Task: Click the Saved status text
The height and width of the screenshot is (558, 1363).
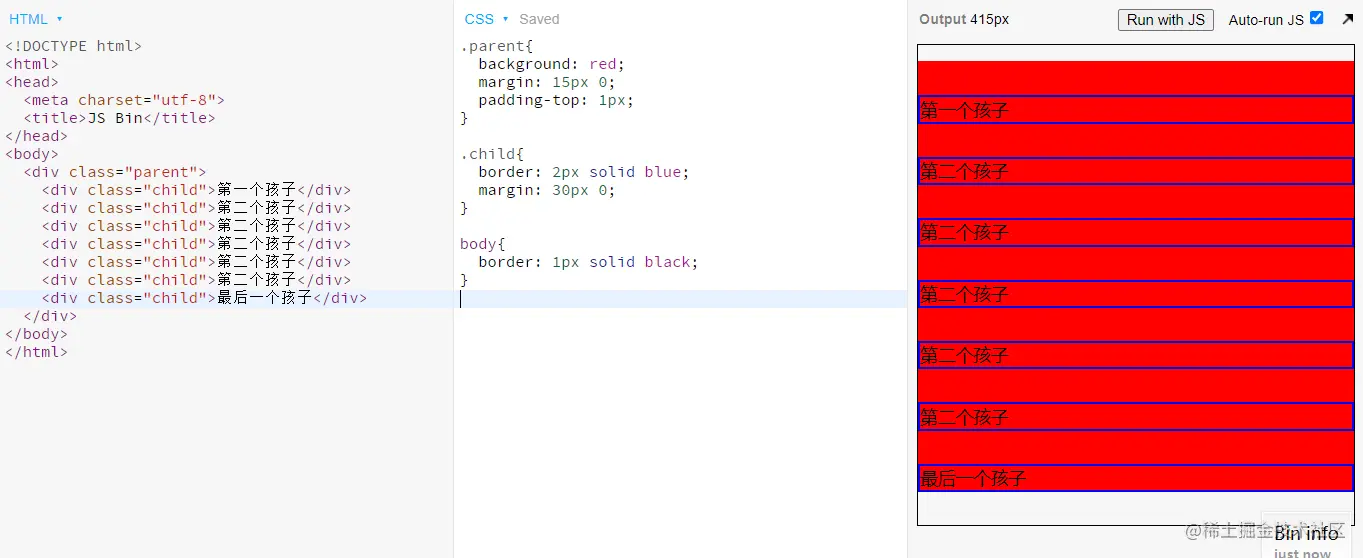Action: (539, 19)
